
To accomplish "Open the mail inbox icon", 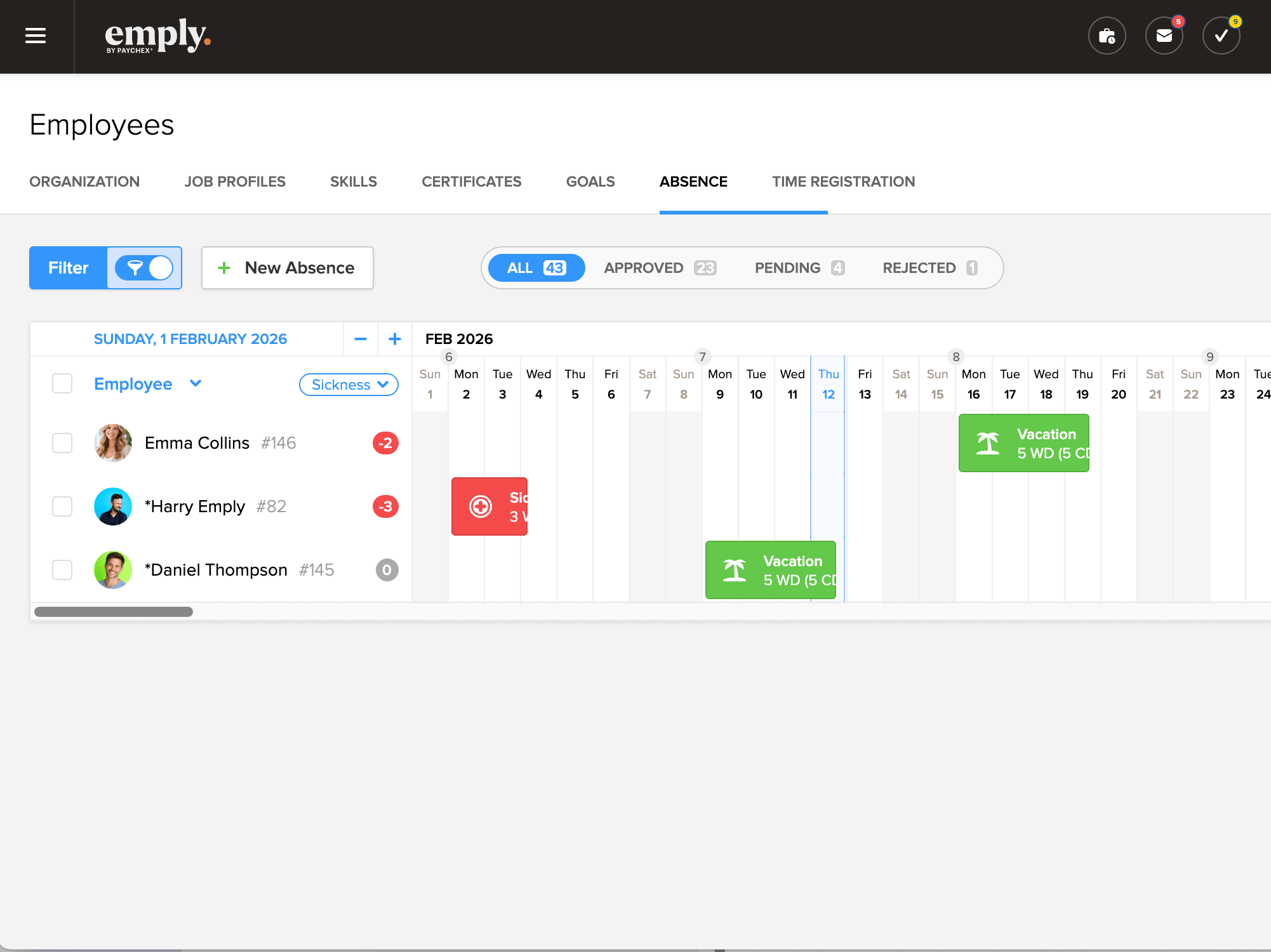I will [1164, 36].
